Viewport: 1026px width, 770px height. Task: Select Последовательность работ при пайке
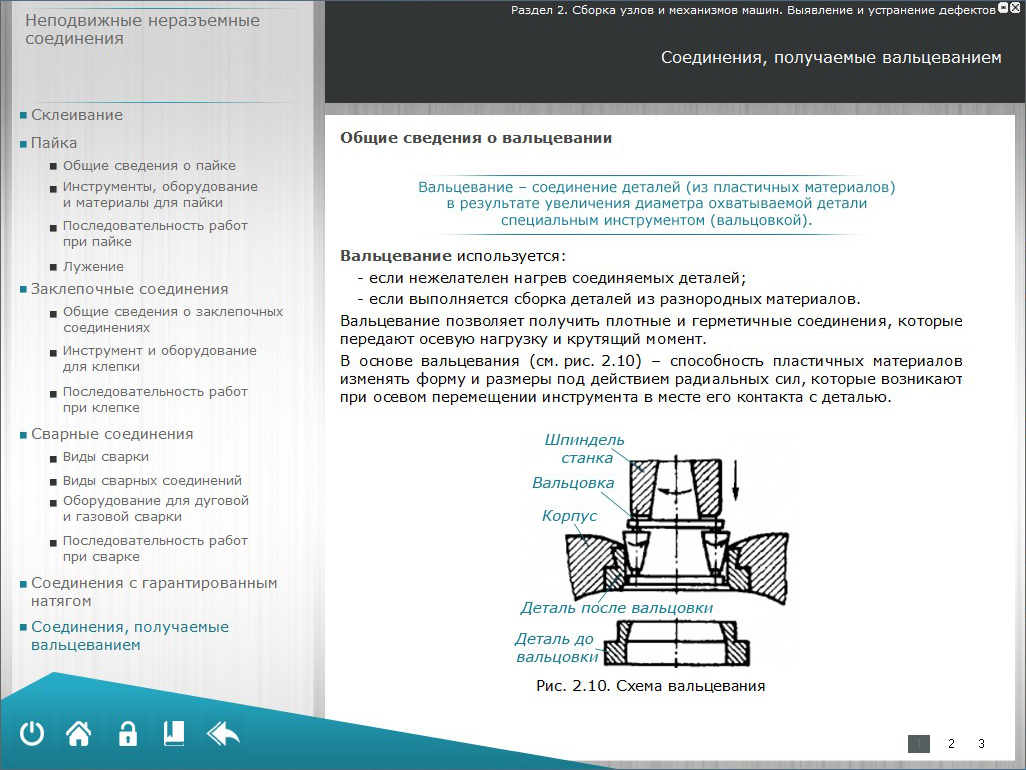(154, 234)
